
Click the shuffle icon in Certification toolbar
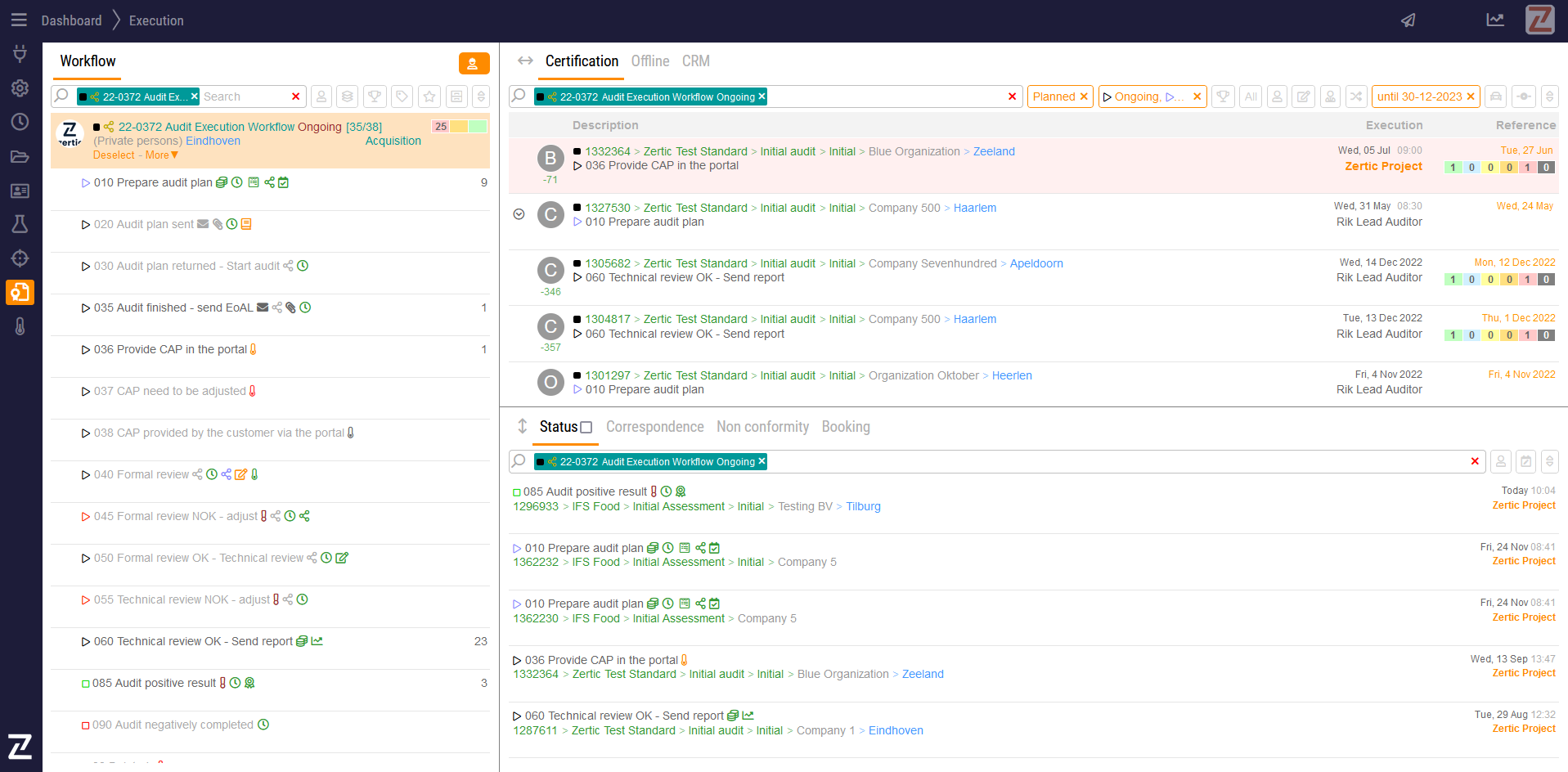point(1356,96)
